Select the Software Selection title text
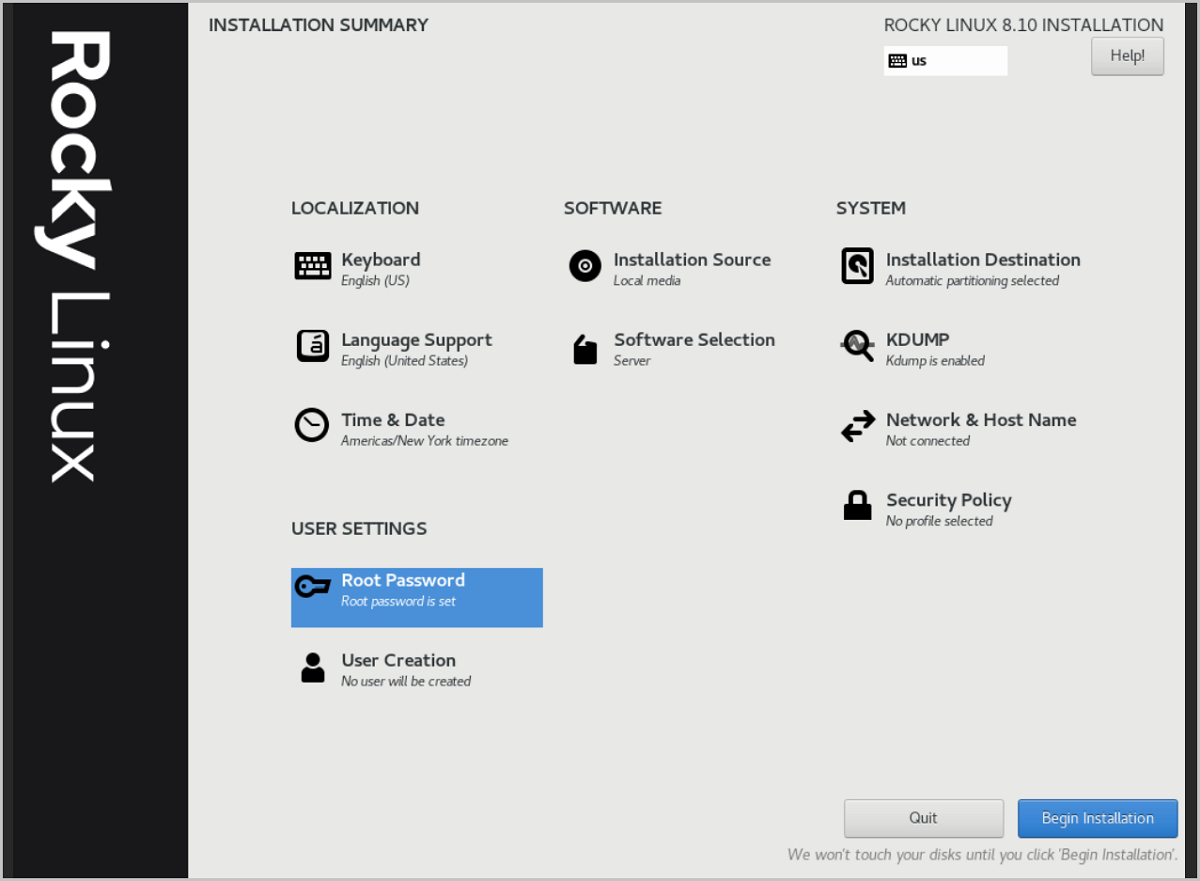Image resolution: width=1200 pixels, height=881 pixels. [x=694, y=340]
